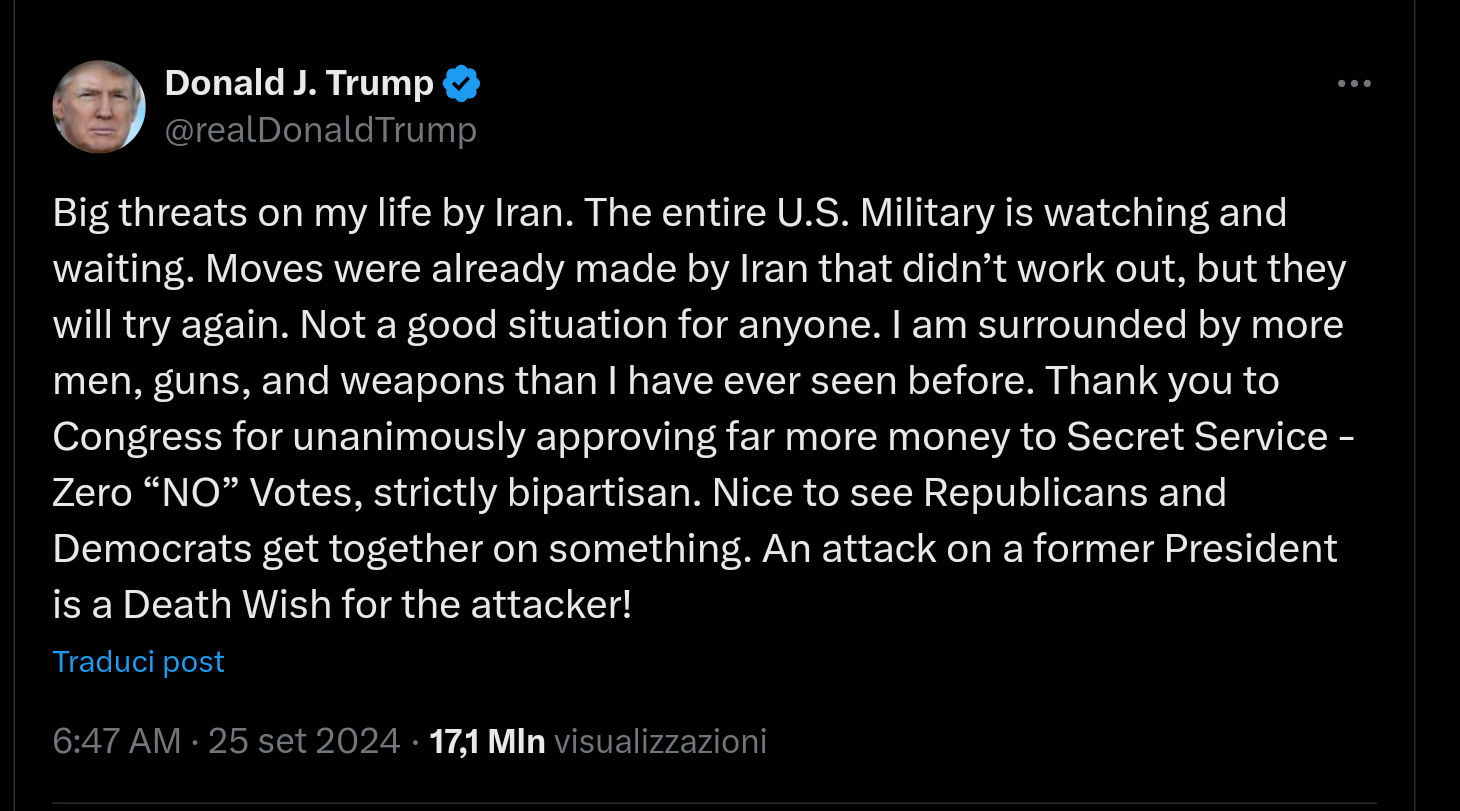View analytics via the '17,1 Mln' count
Image resolution: width=1460 pixels, height=811 pixels.
[487, 740]
